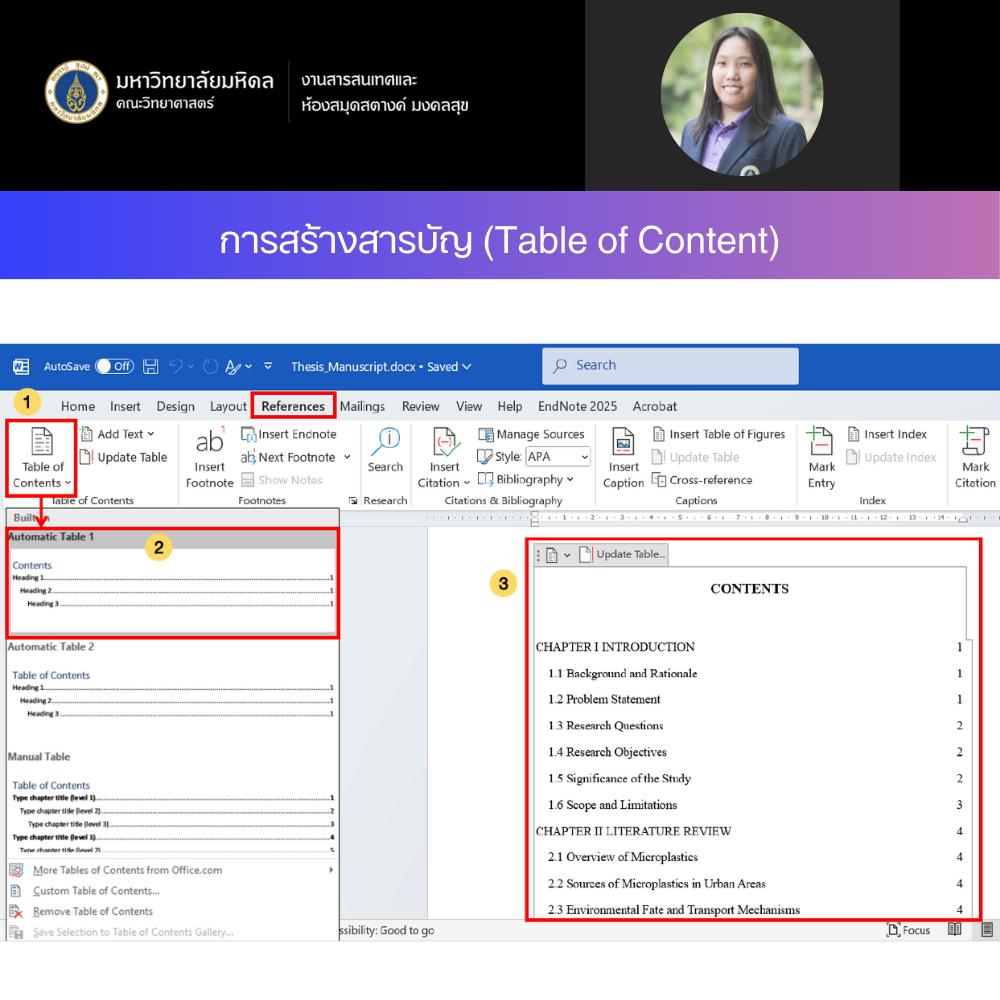Click Manage Sources in the ribbon
This screenshot has width=1000, height=1000.
531,434
